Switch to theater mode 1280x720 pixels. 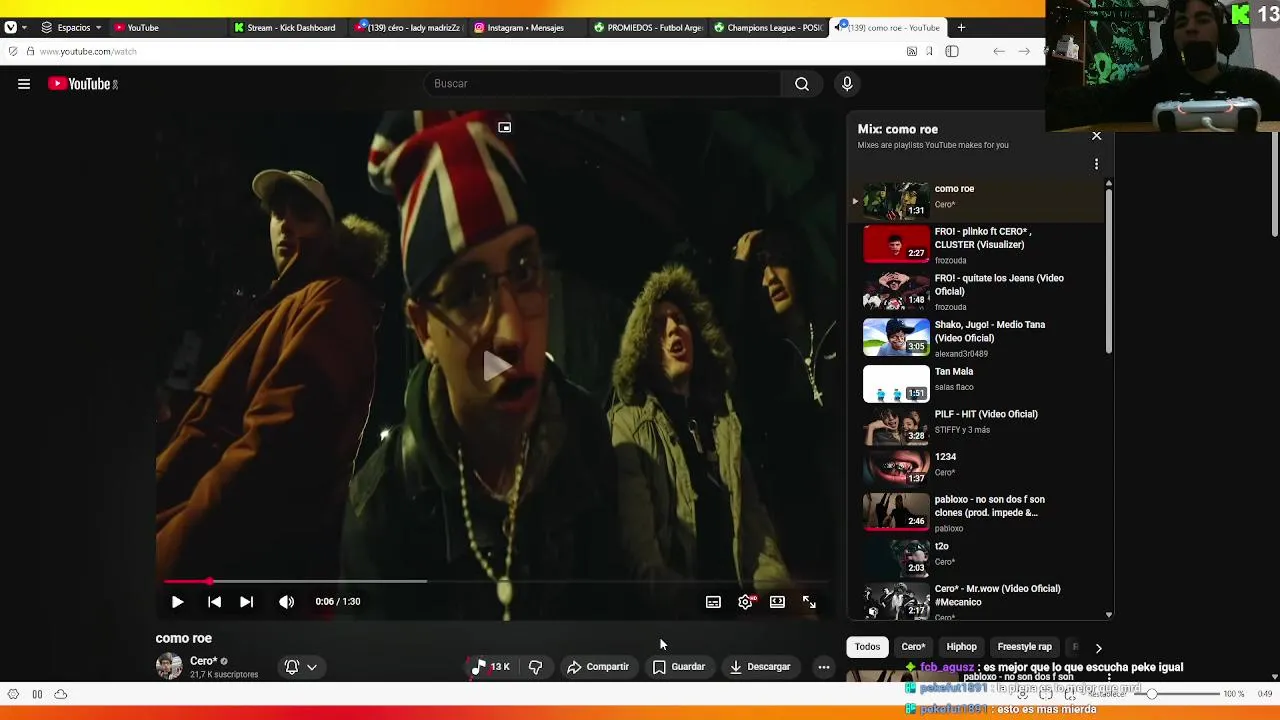(777, 602)
